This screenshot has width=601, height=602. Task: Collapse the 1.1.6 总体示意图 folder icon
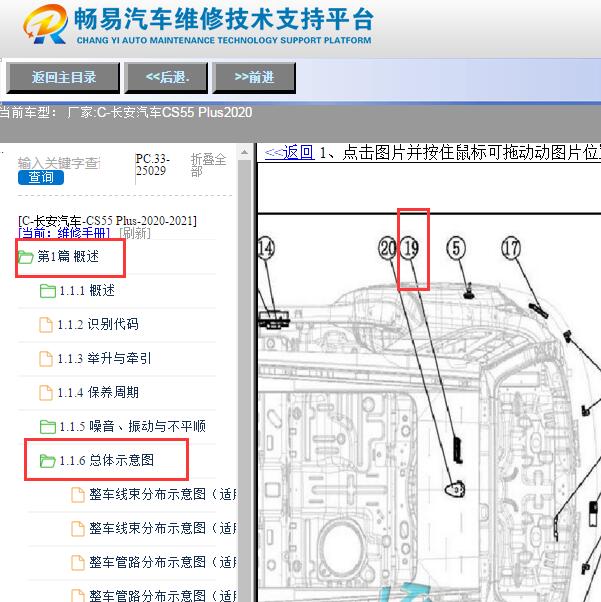click(48, 461)
